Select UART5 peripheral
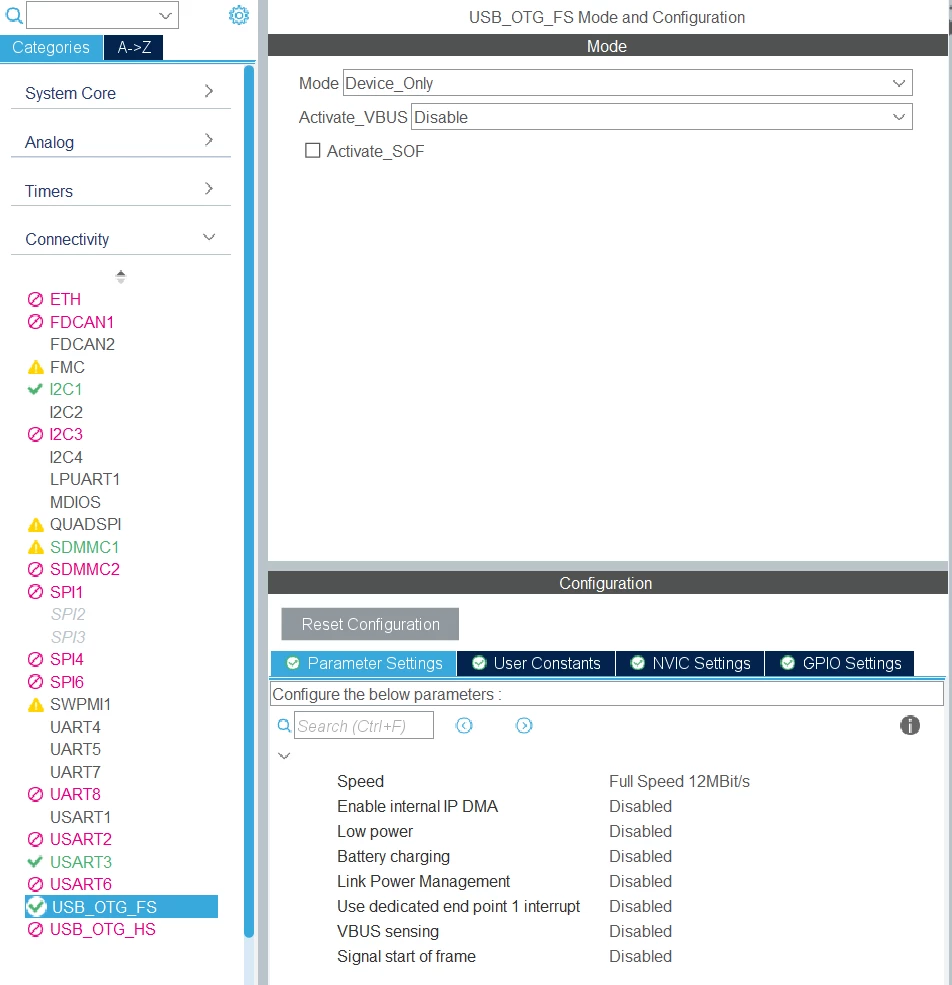The image size is (952, 985). [75, 749]
